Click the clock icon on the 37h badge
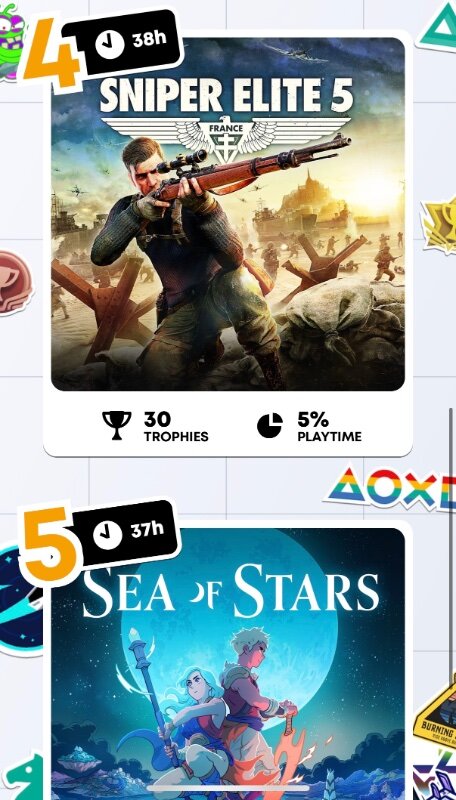 click(108, 535)
